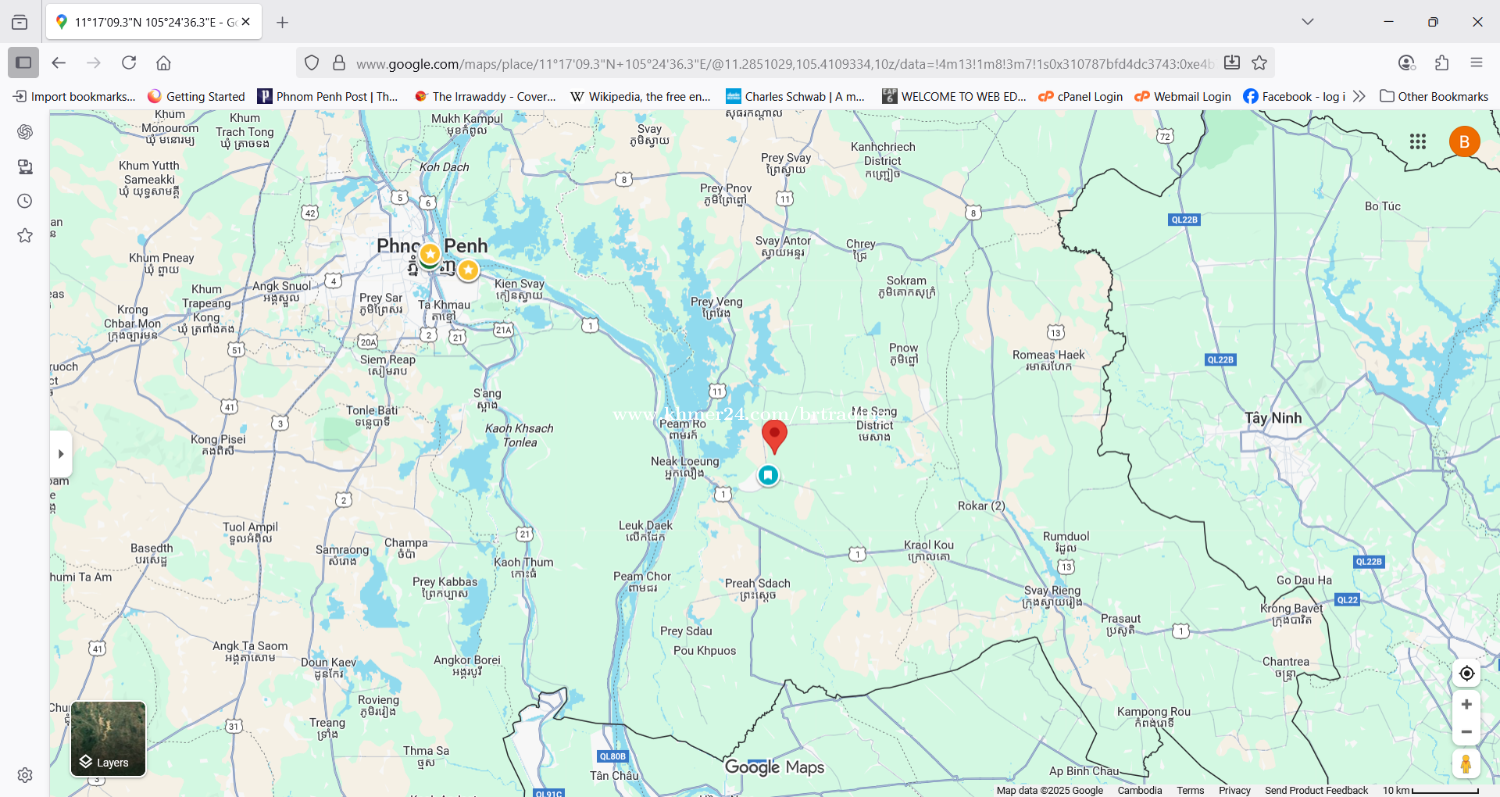Activate the Street View pegman
1500x797 pixels.
coord(1466,764)
